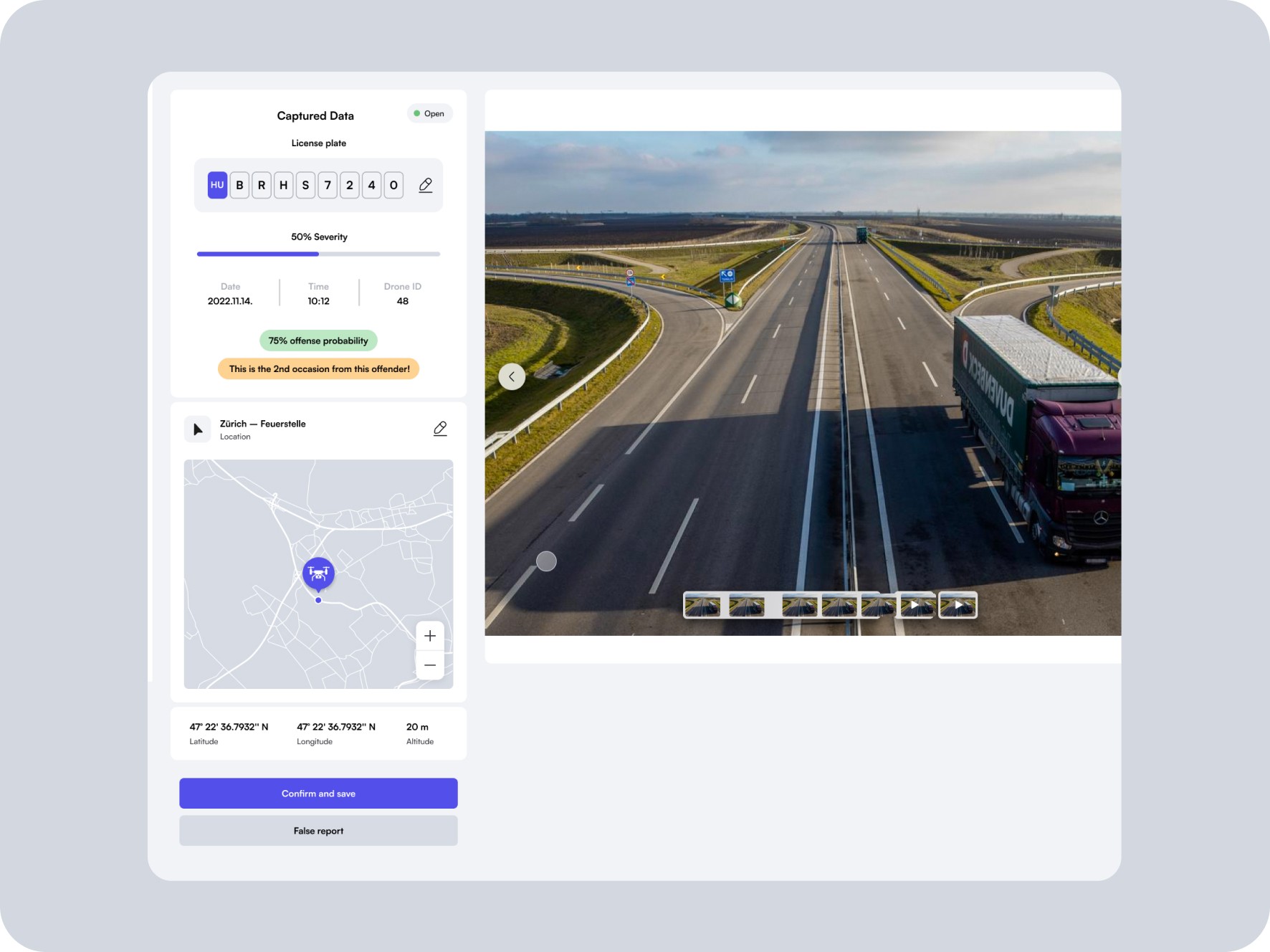Select plate digit 7
The height and width of the screenshot is (952, 1270).
click(x=328, y=185)
